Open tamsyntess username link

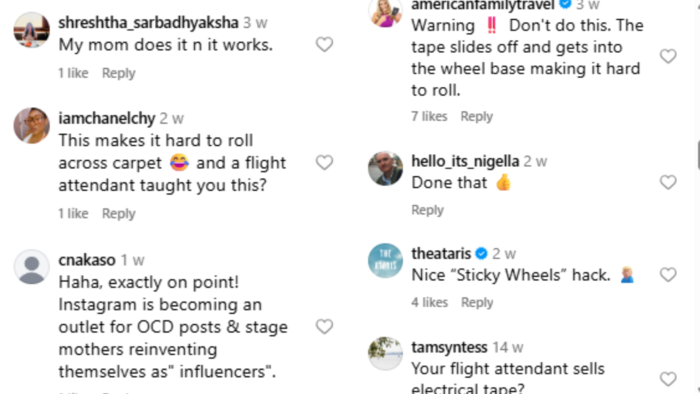(x=449, y=347)
